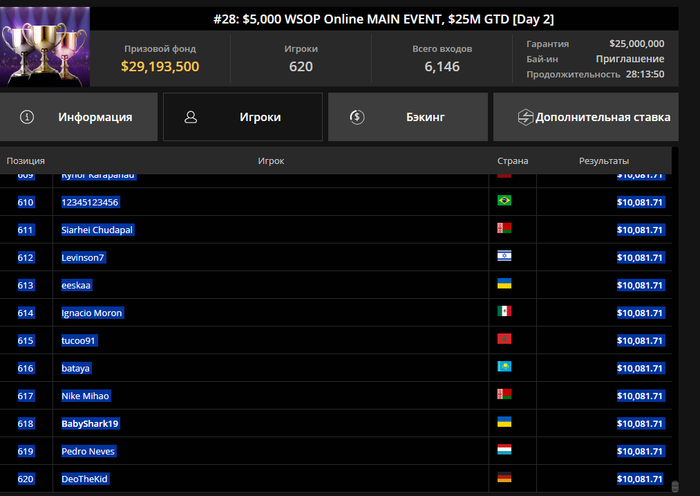The width and height of the screenshot is (700, 496).
Task: Click Belarus flag in the Siarhei Chudapal row
Action: click(x=504, y=228)
